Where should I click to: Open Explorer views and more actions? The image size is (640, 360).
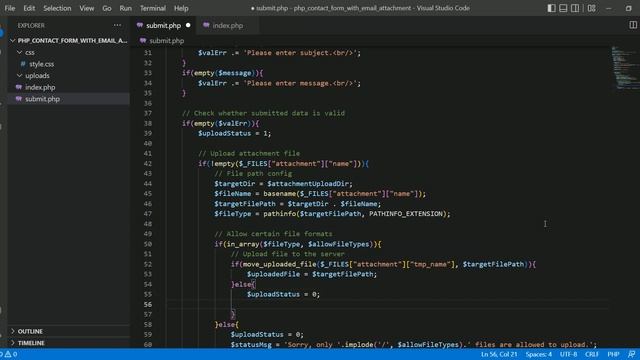click(118, 25)
